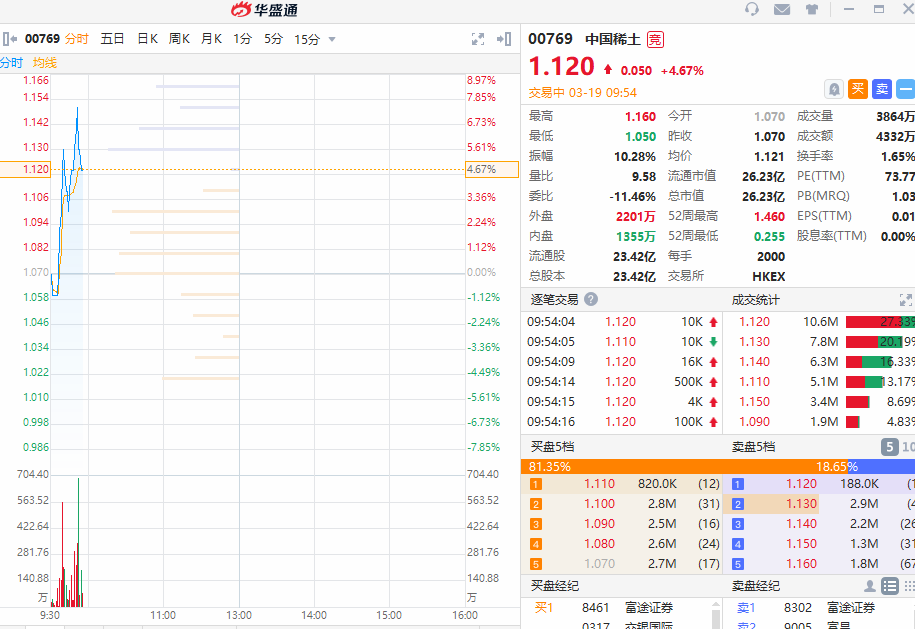Select the 日K daily candlestick tab
Image resolution: width=915 pixels, height=629 pixels.
pyautogui.click(x=147, y=39)
